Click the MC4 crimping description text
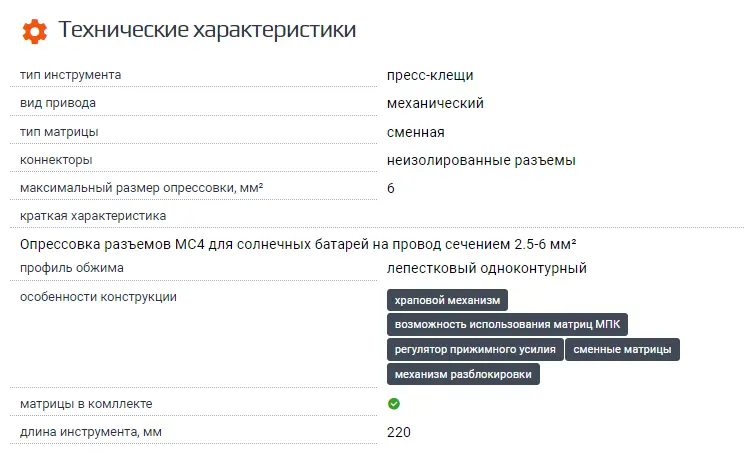Image resolution: width=754 pixels, height=472 pixels. pos(299,244)
